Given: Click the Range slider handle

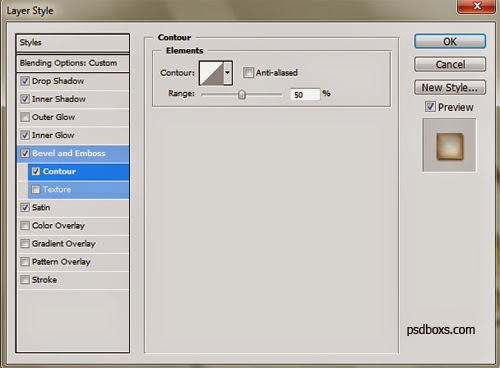Looking at the screenshot, I should pos(242,95).
